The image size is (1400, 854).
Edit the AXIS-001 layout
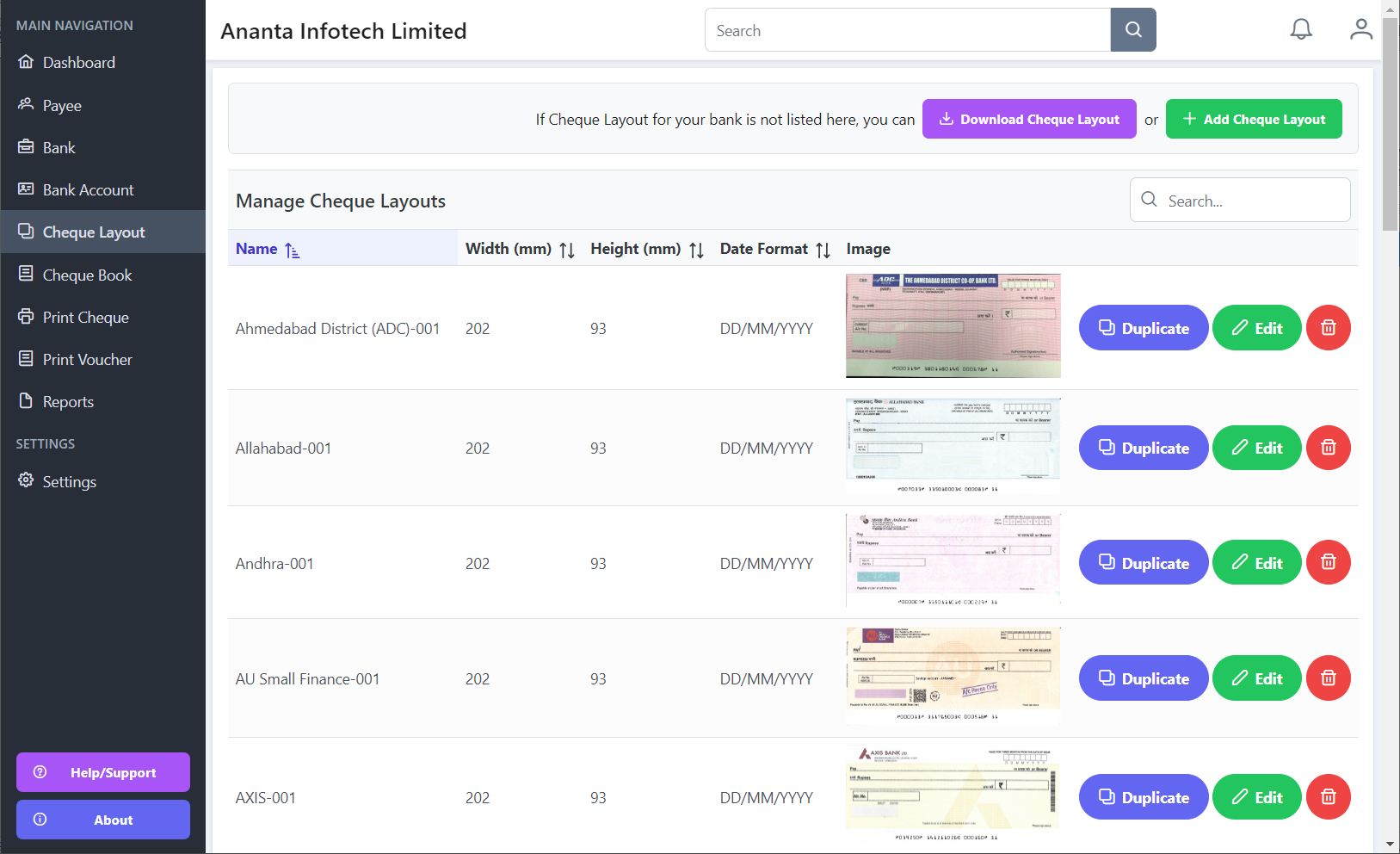point(1257,797)
